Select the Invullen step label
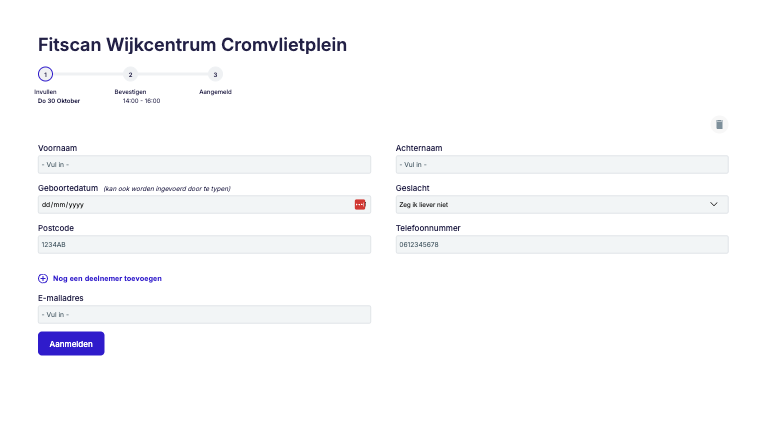766x434 pixels. 45,92
